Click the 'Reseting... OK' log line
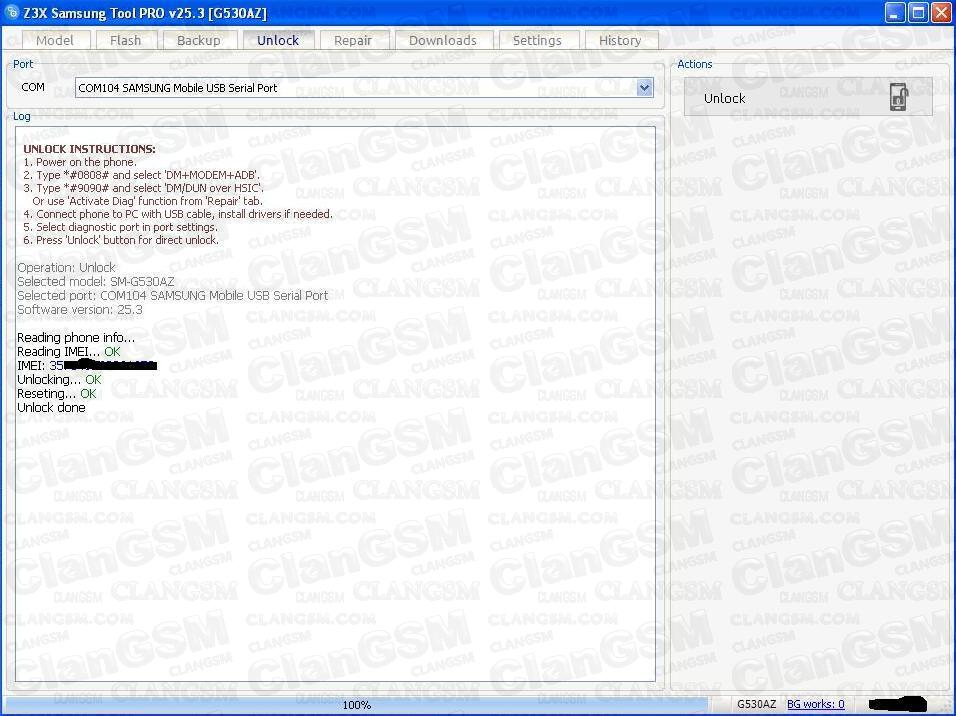Viewport: 956px width, 716px height. 57,393
